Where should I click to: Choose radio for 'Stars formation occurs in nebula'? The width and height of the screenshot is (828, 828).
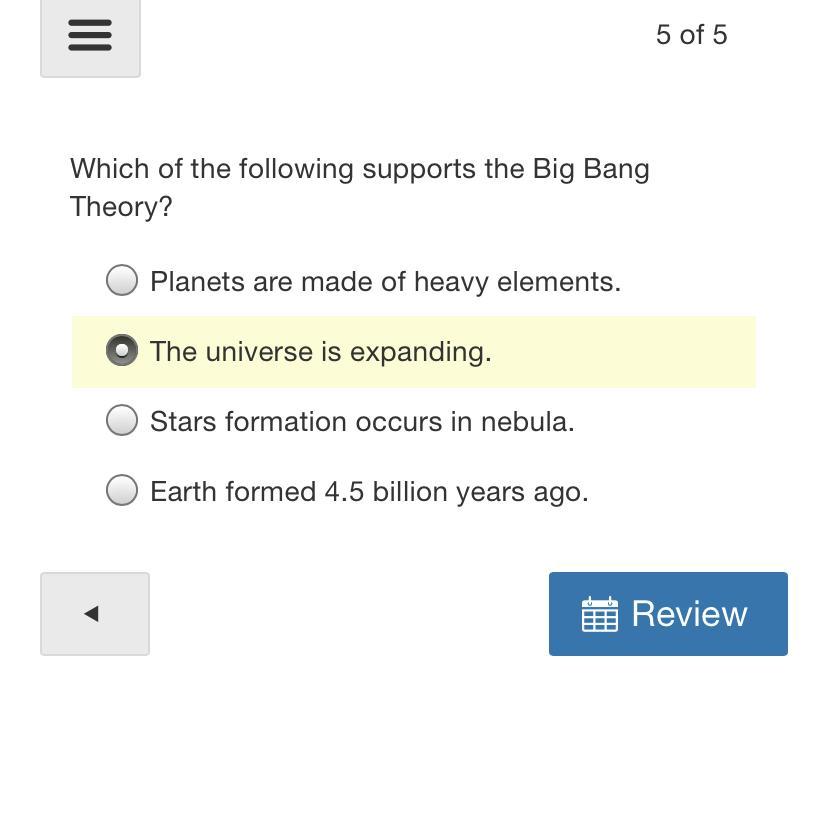pos(122,421)
